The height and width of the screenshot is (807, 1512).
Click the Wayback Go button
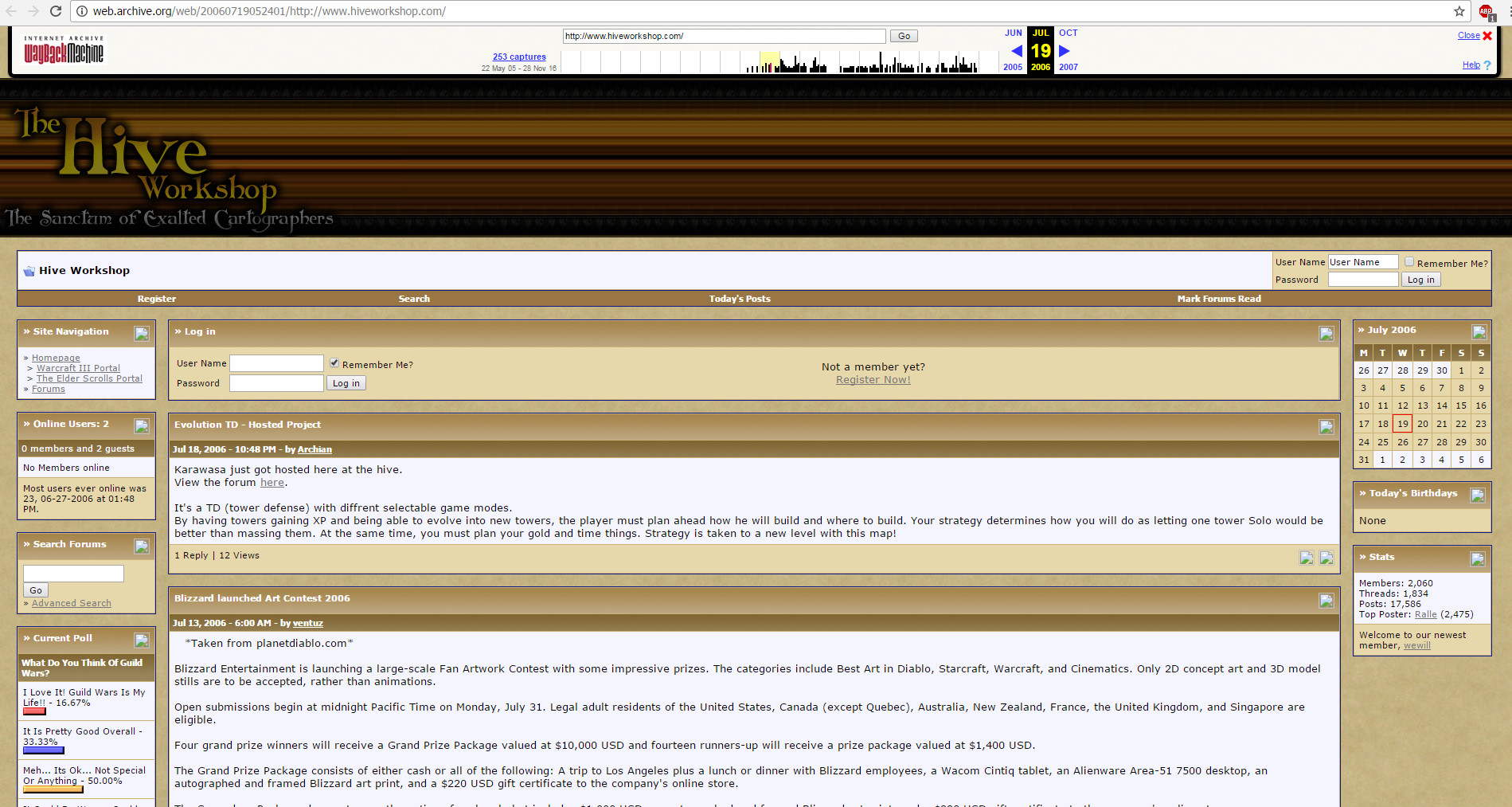coord(904,36)
